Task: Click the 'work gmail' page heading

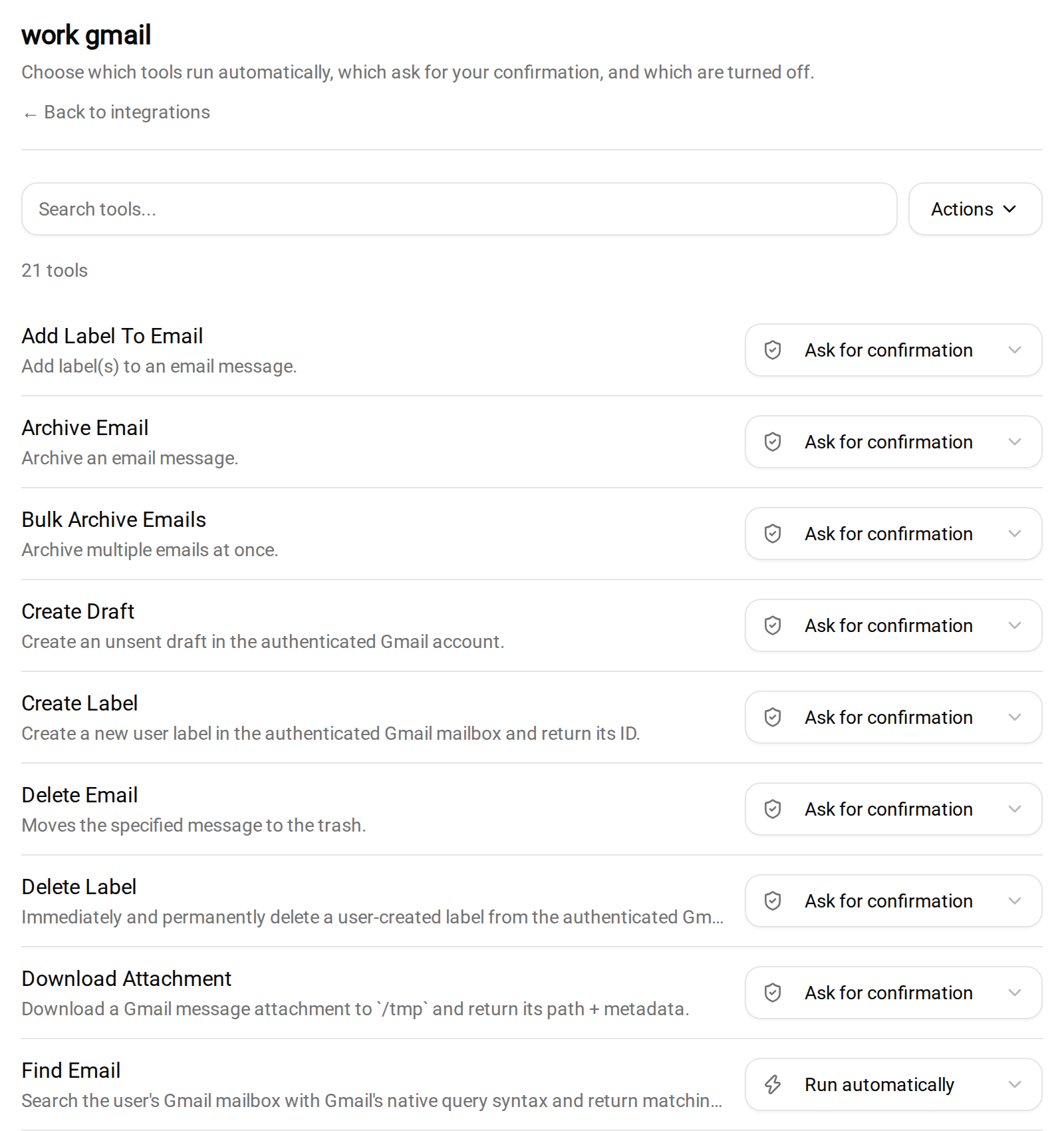Action: 86,35
